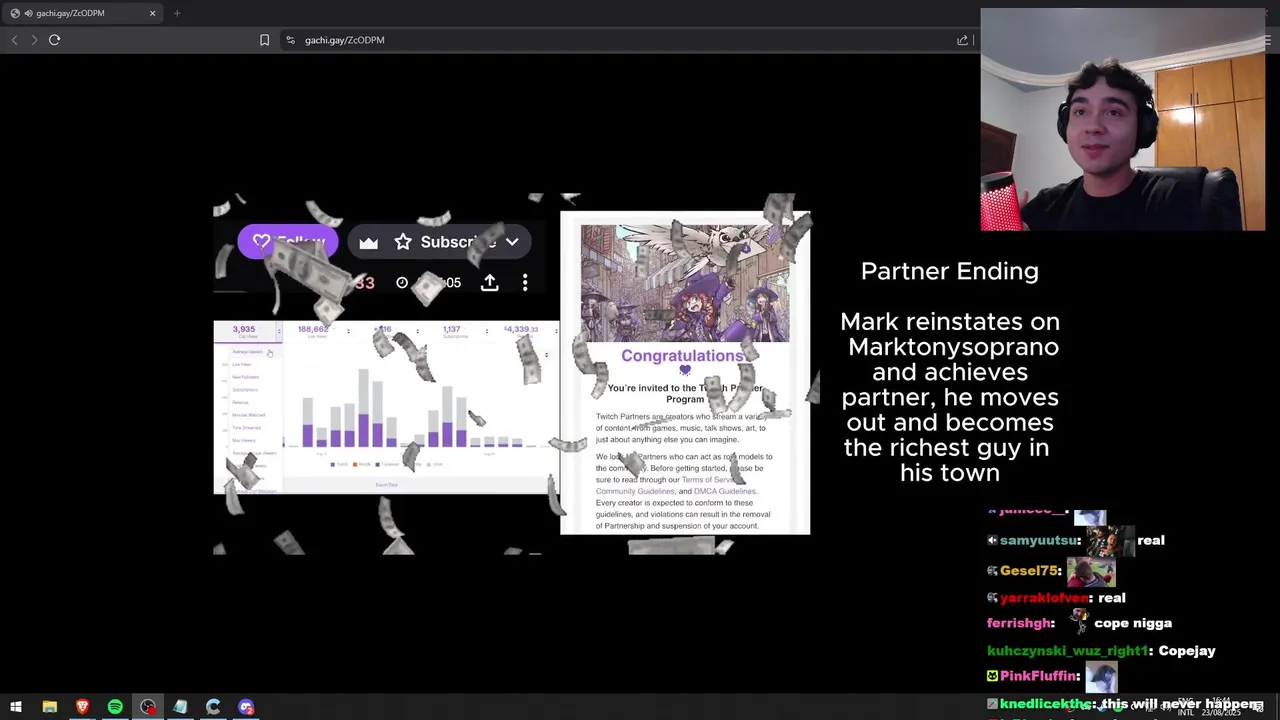Open the purple taskbar app with notification badge
The height and width of the screenshot is (720, 1280).
(246, 707)
